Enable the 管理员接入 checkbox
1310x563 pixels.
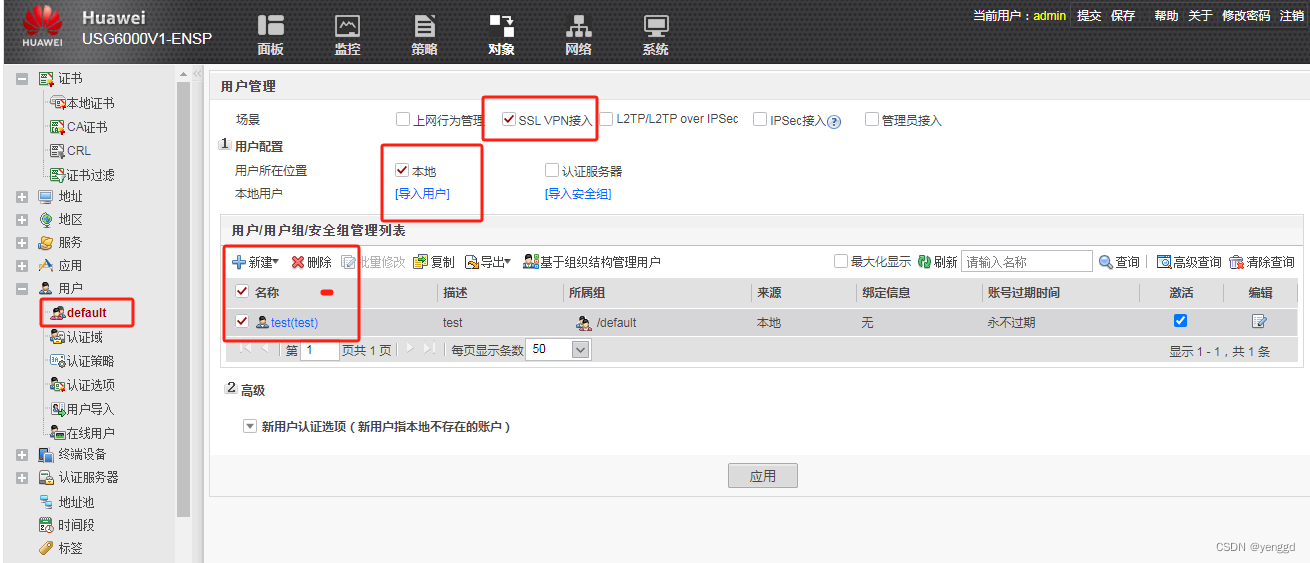[x=872, y=120]
